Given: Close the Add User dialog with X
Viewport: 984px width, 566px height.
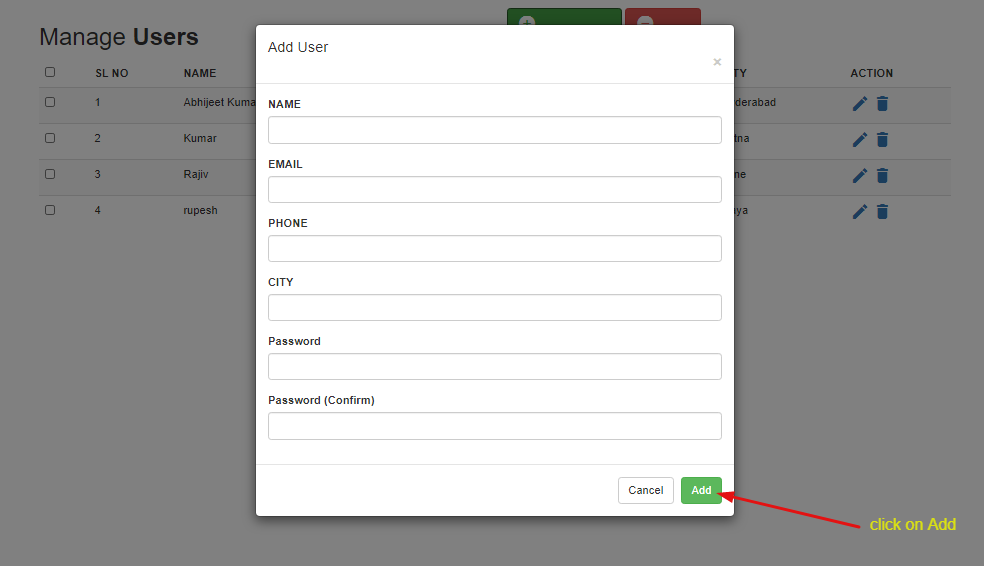Looking at the screenshot, I should tap(717, 61).
